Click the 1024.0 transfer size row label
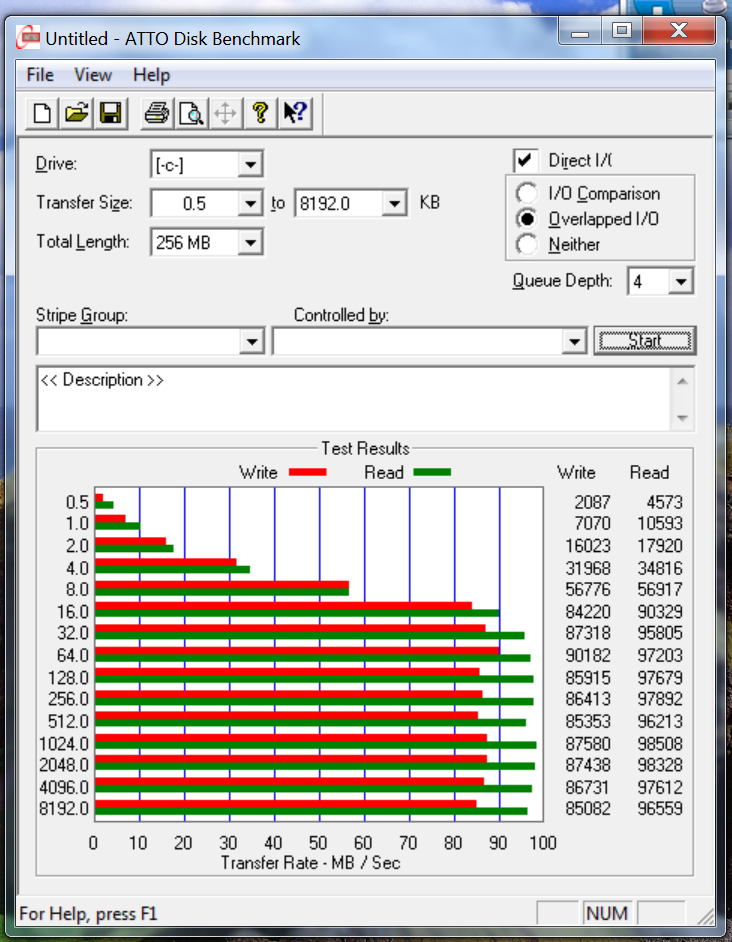 (64, 744)
